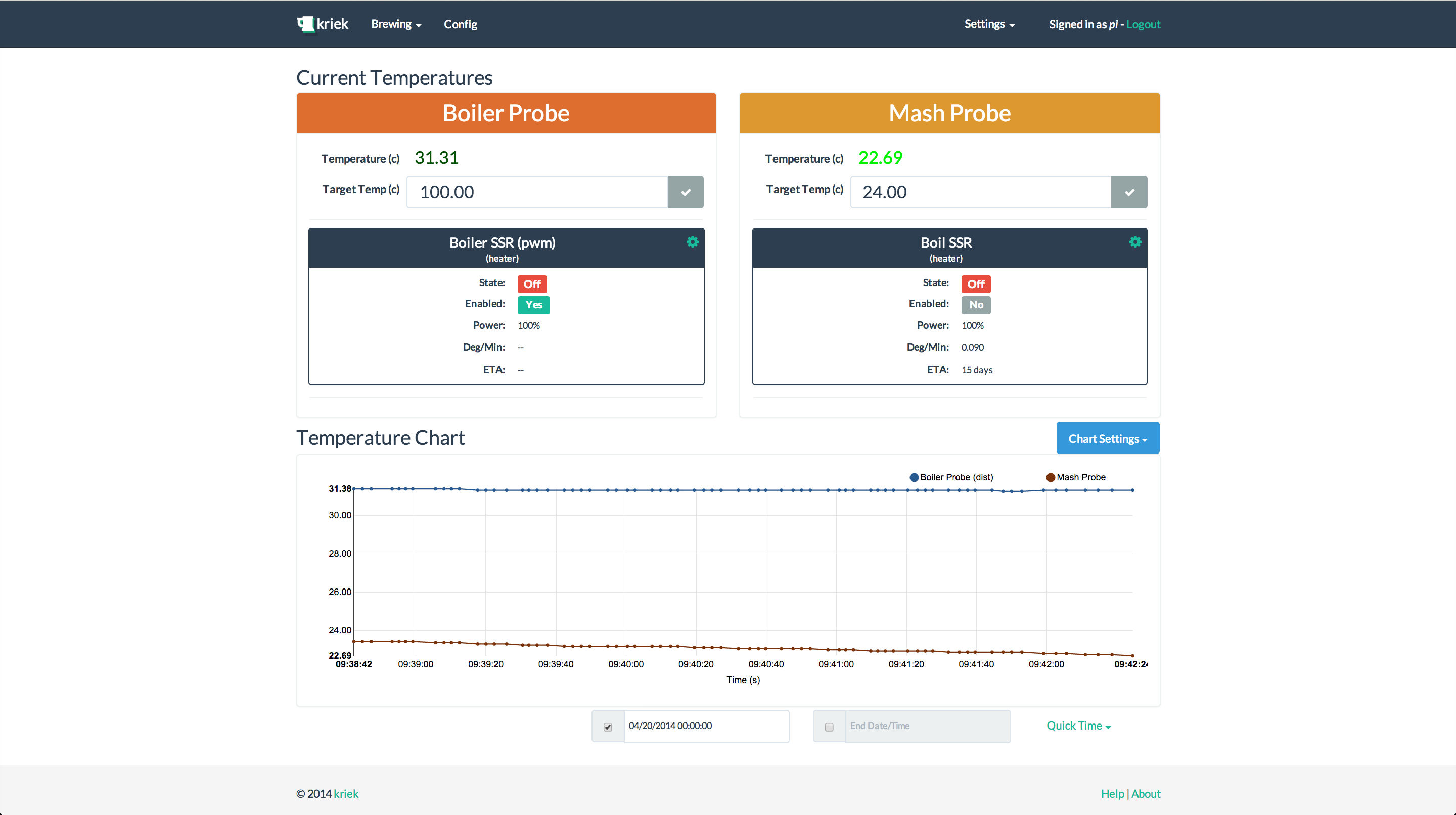
Task: Click the Logout link
Action: click(x=1143, y=24)
